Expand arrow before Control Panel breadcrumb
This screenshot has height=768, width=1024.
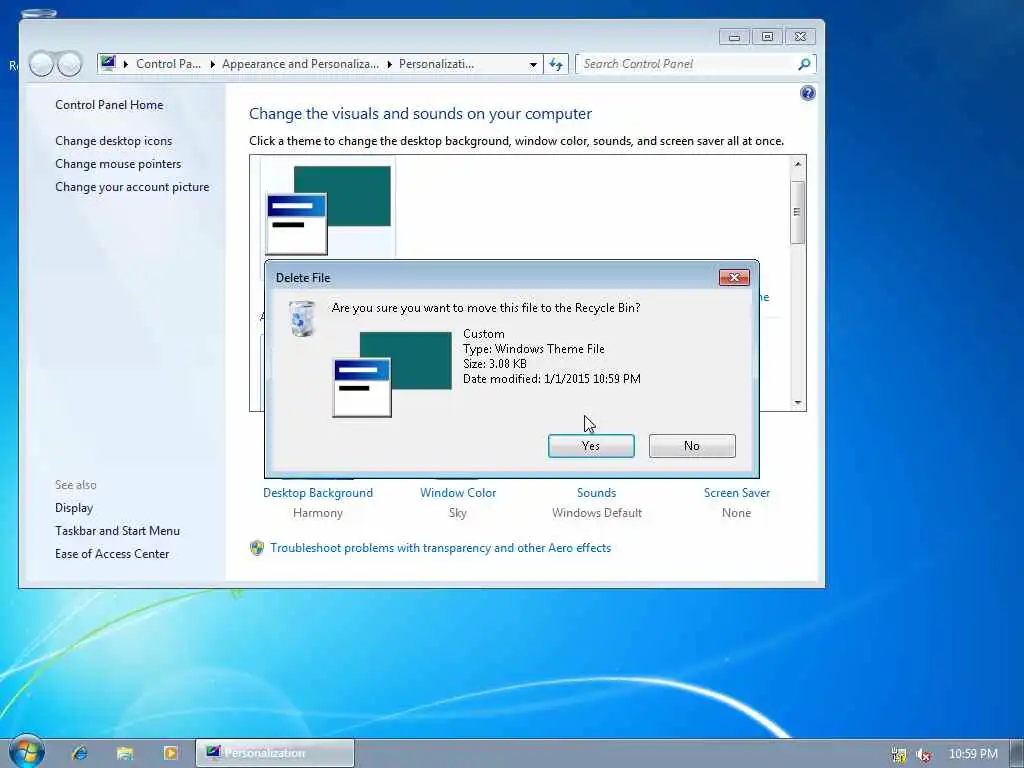(125, 64)
